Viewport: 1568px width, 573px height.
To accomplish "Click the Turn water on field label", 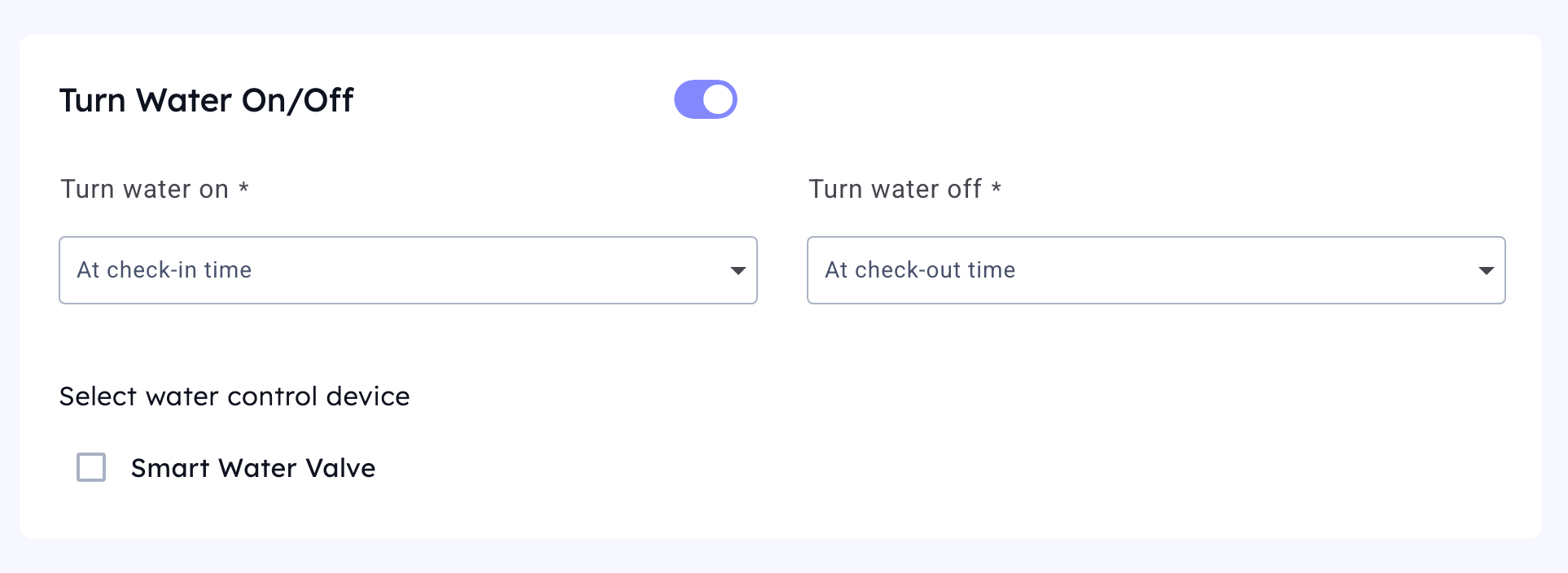I will tap(144, 189).
